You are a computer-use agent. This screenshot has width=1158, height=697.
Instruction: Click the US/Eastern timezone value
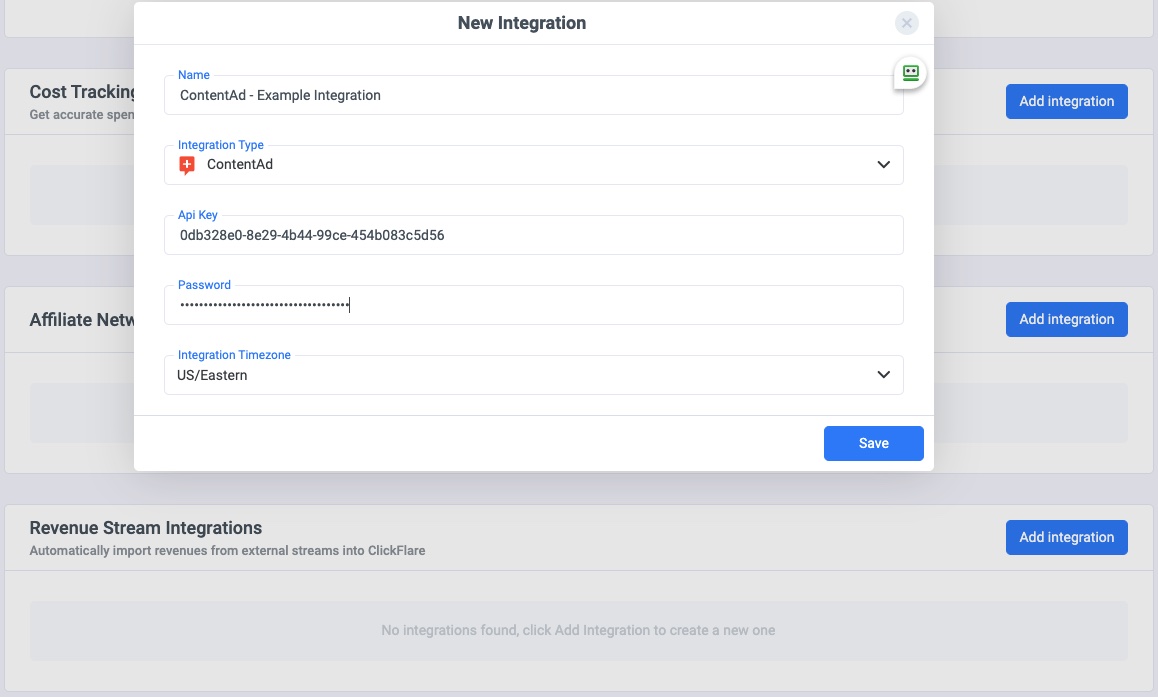point(212,375)
